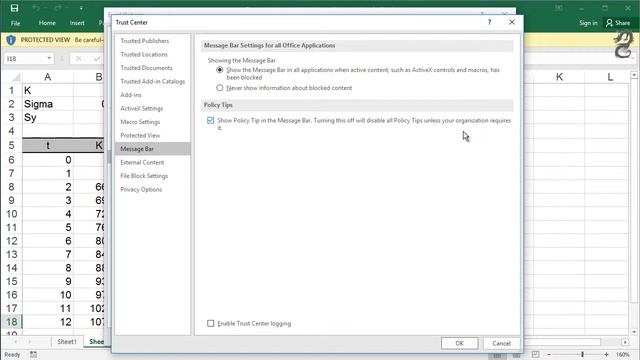640x360 pixels.
Task: Click the Save icon in Excel title bar
Action: pyautogui.click(x=14, y=8)
